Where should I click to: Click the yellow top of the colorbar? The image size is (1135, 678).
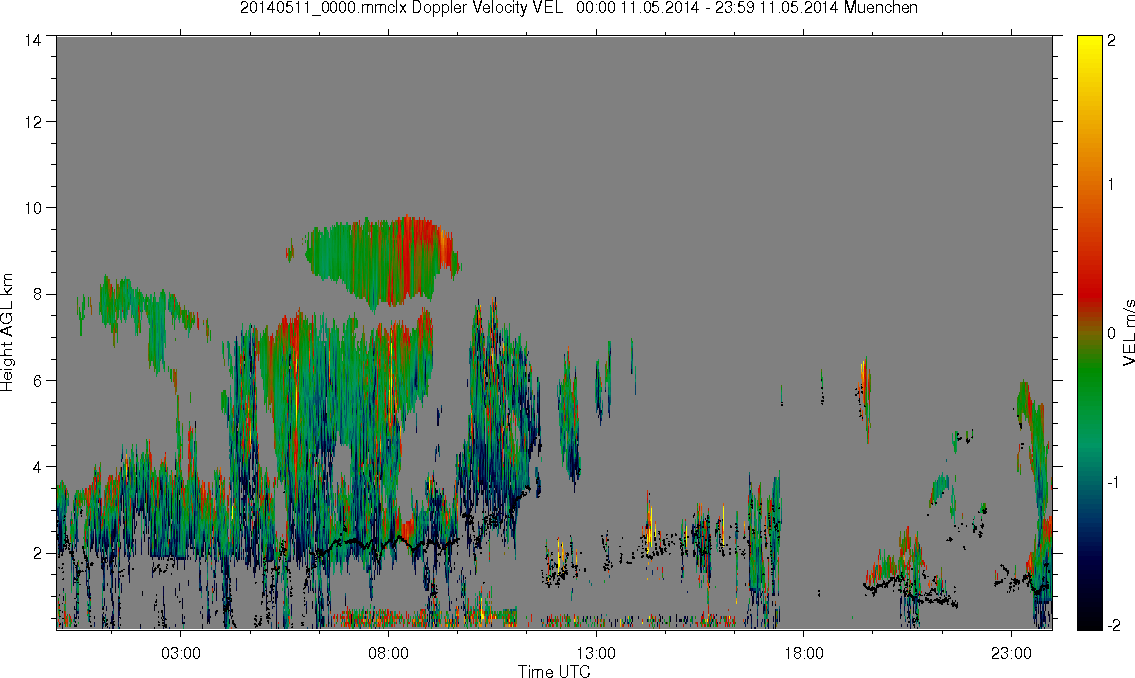pyautogui.click(x=1089, y=43)
